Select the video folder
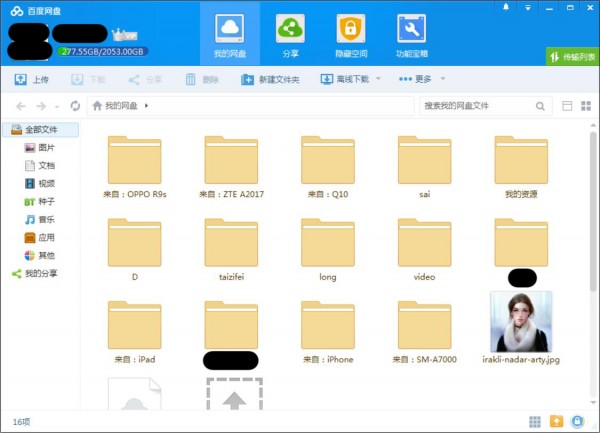 (x=425, y=250)
